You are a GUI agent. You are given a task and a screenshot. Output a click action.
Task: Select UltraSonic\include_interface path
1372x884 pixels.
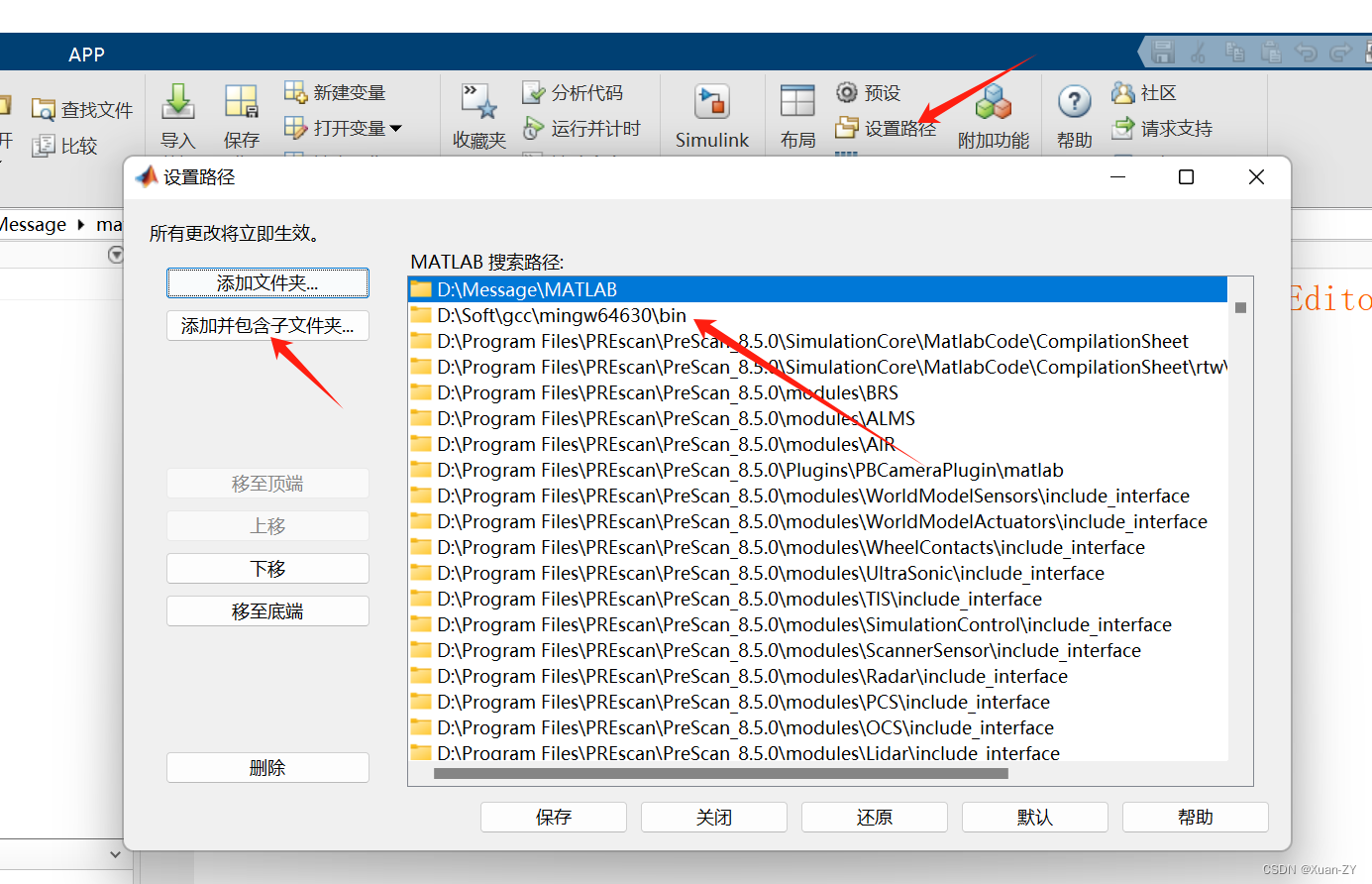[x=818, y=573]
